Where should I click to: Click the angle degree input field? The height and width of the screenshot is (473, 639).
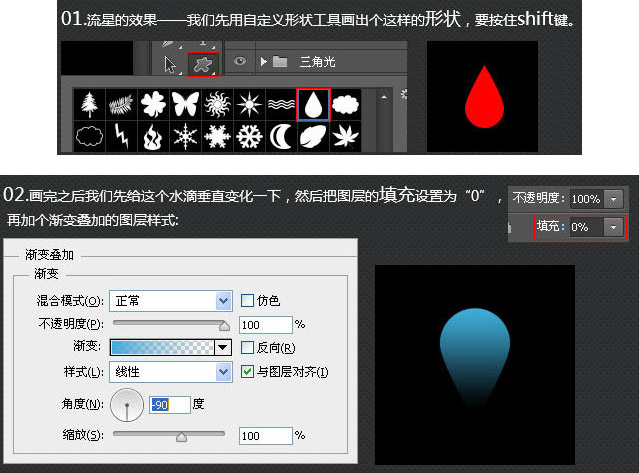167,404
